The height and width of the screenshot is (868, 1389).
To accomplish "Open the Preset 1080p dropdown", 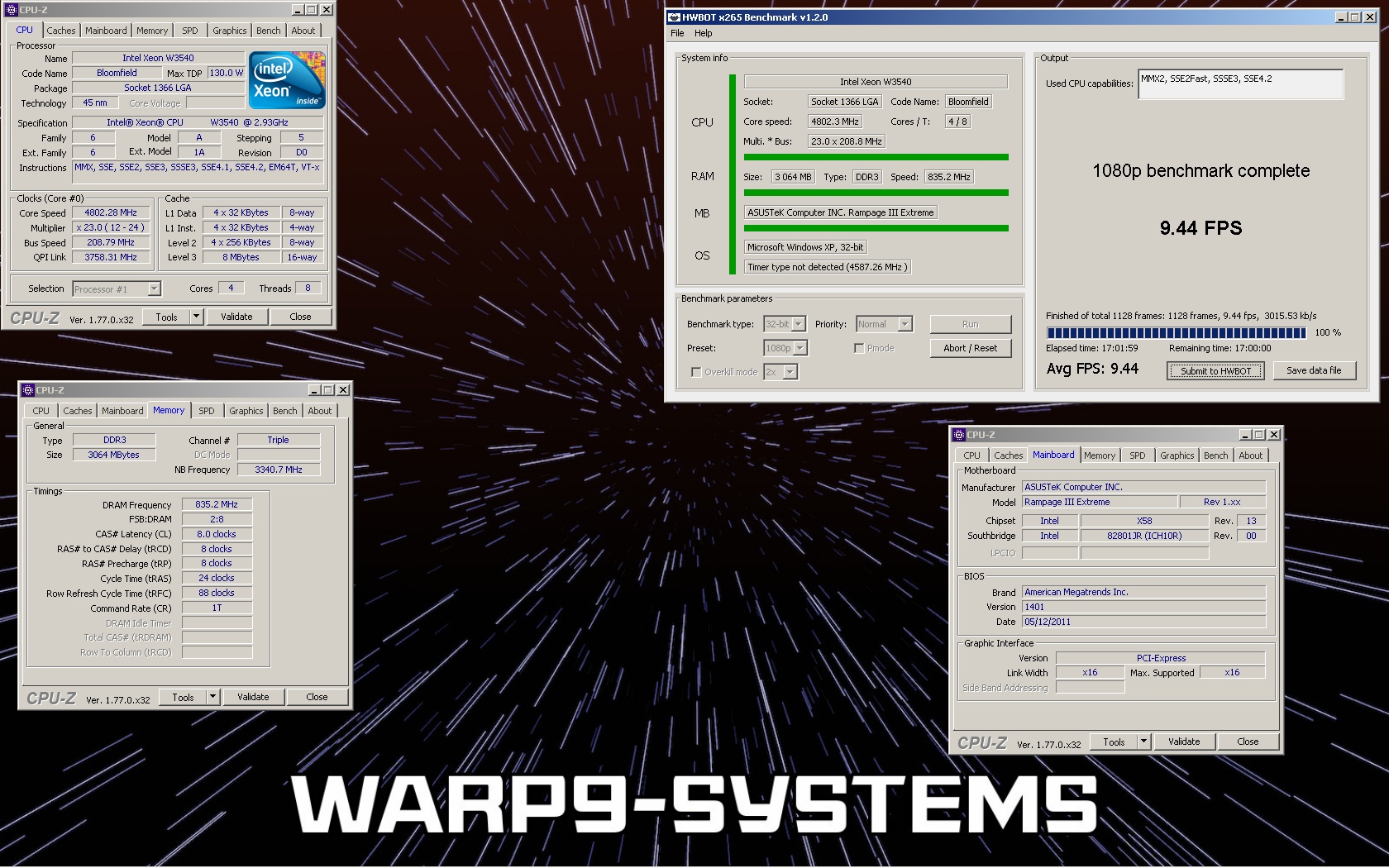I will tap(800, 348).
